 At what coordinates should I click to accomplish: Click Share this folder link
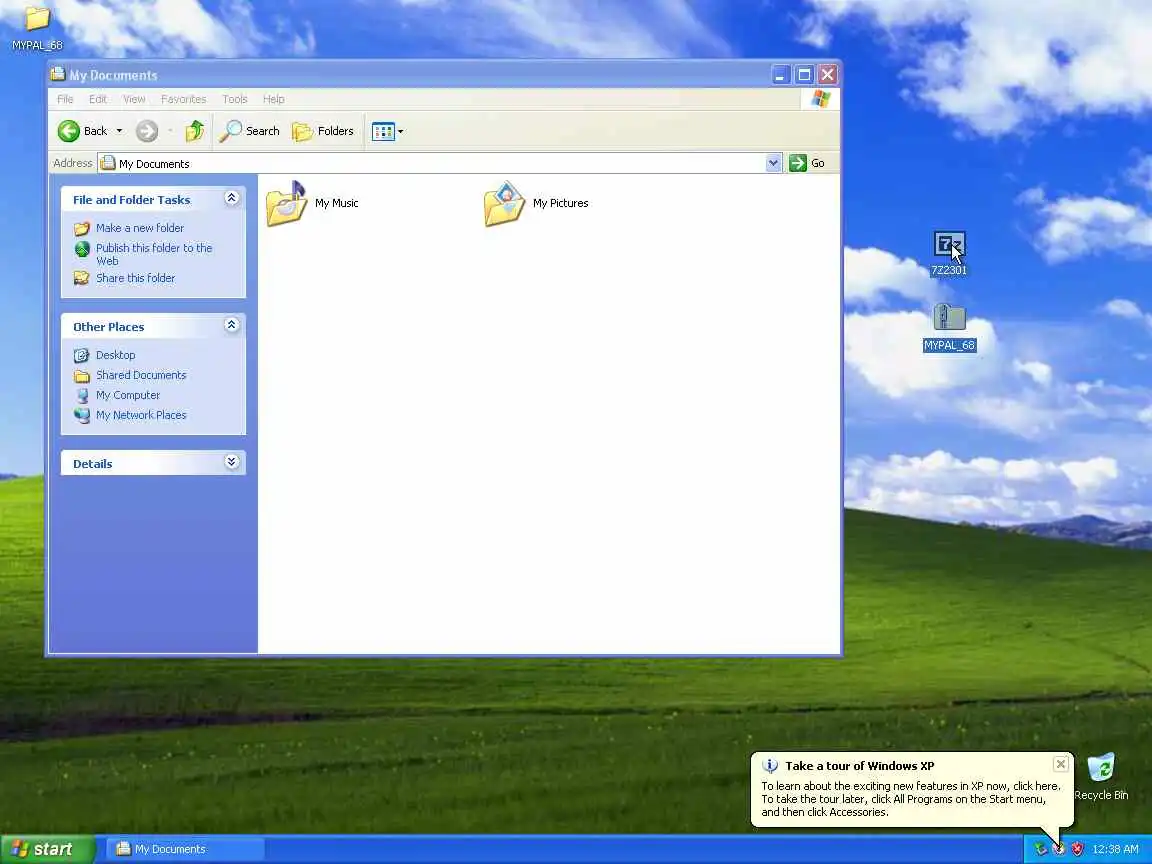tap(135, 278)
